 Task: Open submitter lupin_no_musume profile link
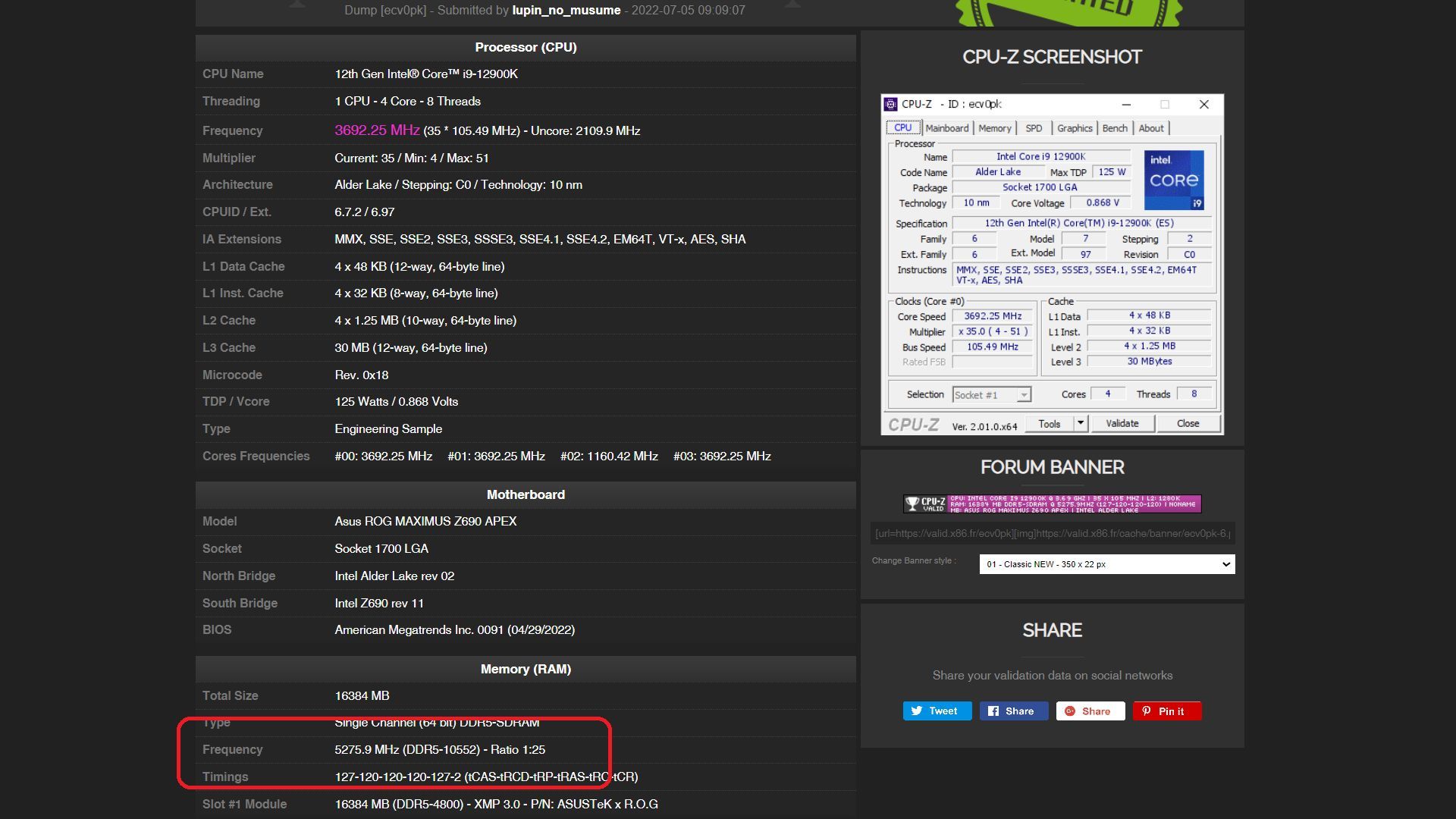point(566,11)
